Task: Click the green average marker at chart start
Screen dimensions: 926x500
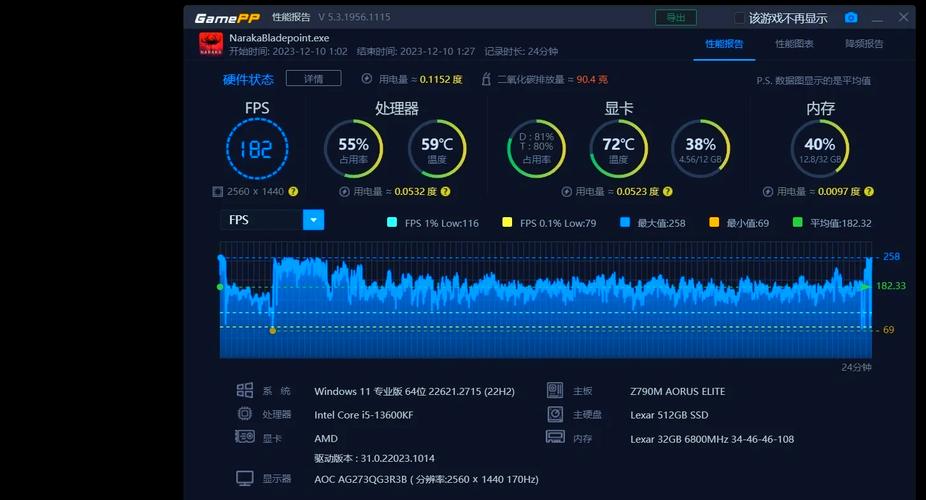Action: tap(220, 287)
